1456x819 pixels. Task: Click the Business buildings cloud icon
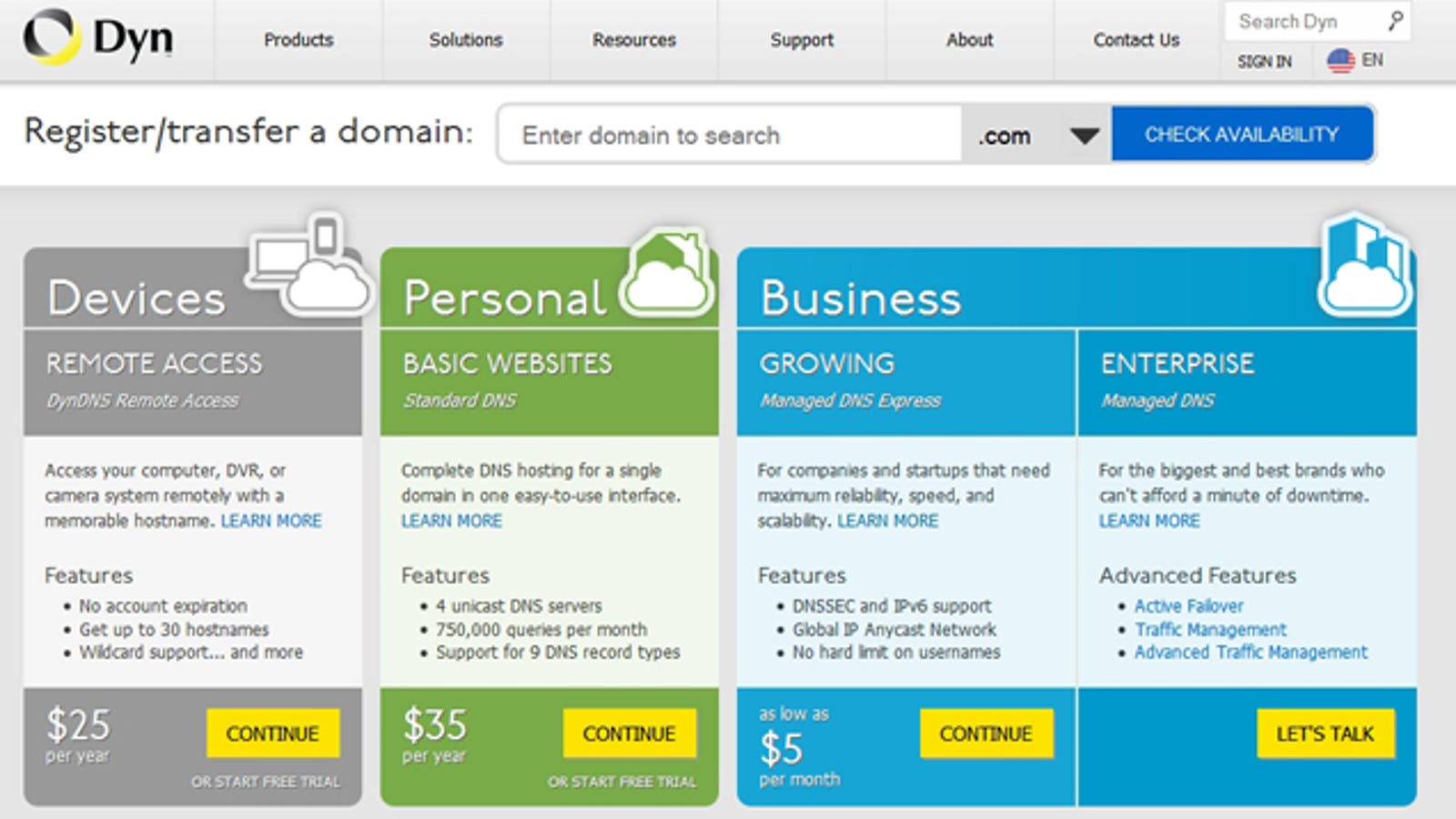1365,265
